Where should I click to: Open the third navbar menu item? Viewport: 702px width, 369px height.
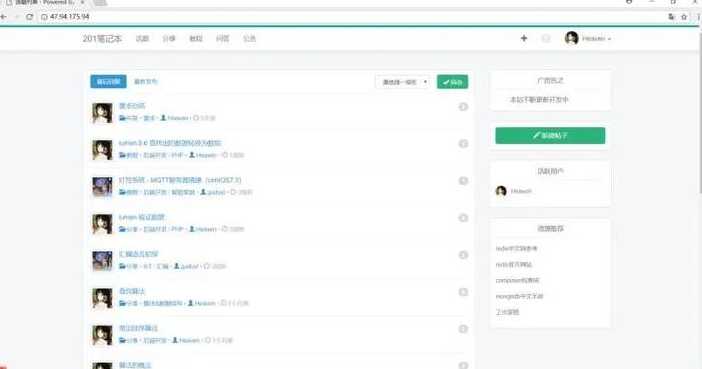(x=196, y=39)
